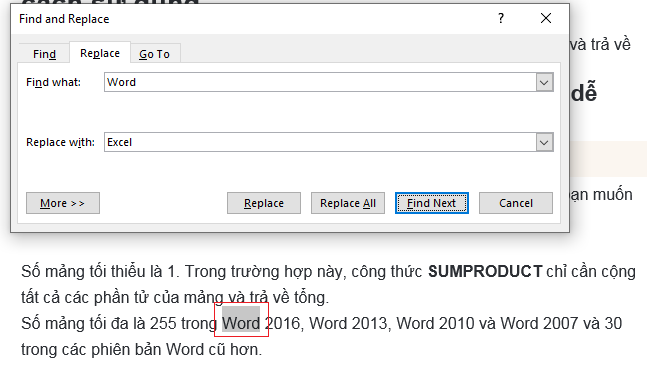Click the text 'Word 2007' in document
The image size is (669, 371).
click(x=539, y=323)
